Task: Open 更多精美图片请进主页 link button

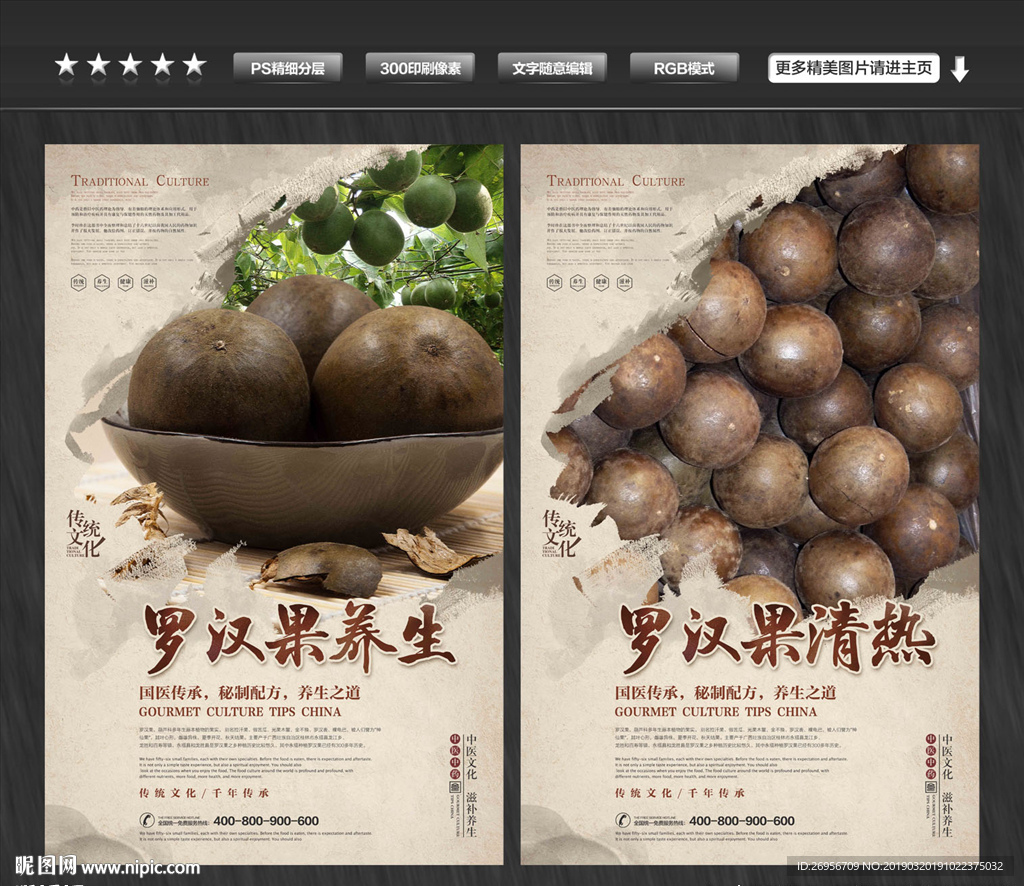Action: coord(854,68)
